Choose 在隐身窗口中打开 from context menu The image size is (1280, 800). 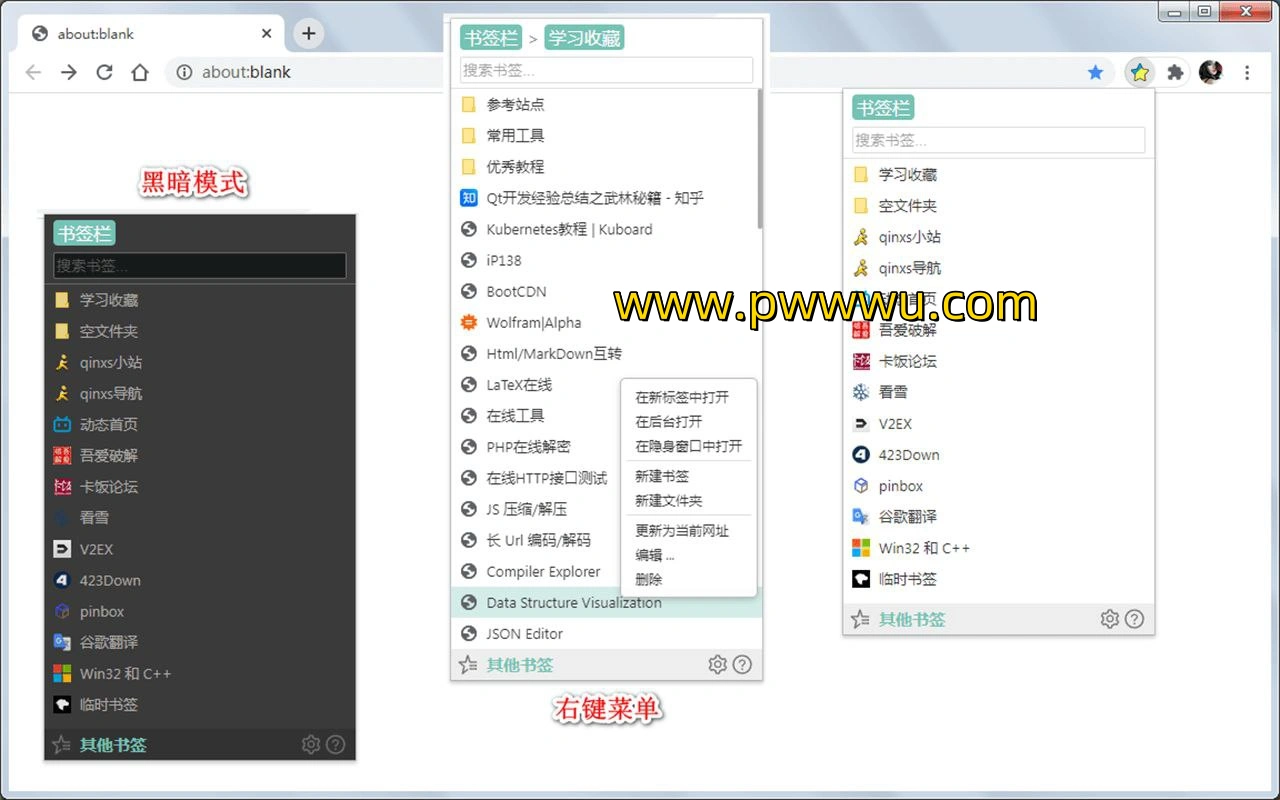coord(689,446)
